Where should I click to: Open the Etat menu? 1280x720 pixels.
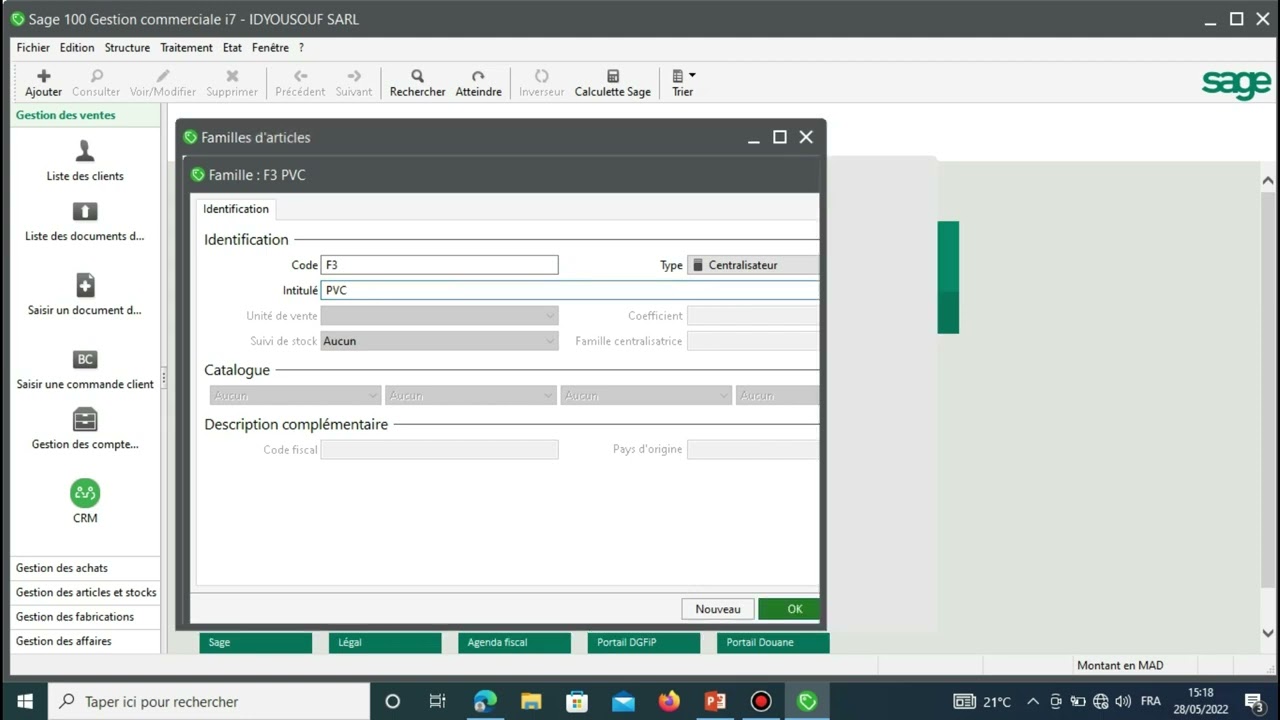232,47
